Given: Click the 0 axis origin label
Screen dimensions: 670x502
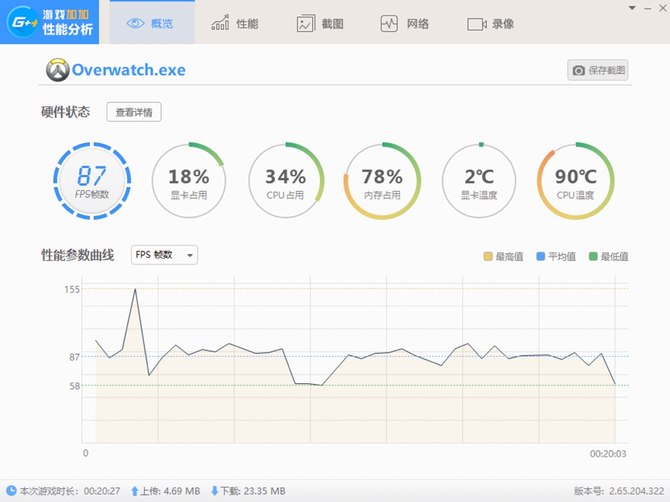Looking at the screenshot, I should 85,453.
